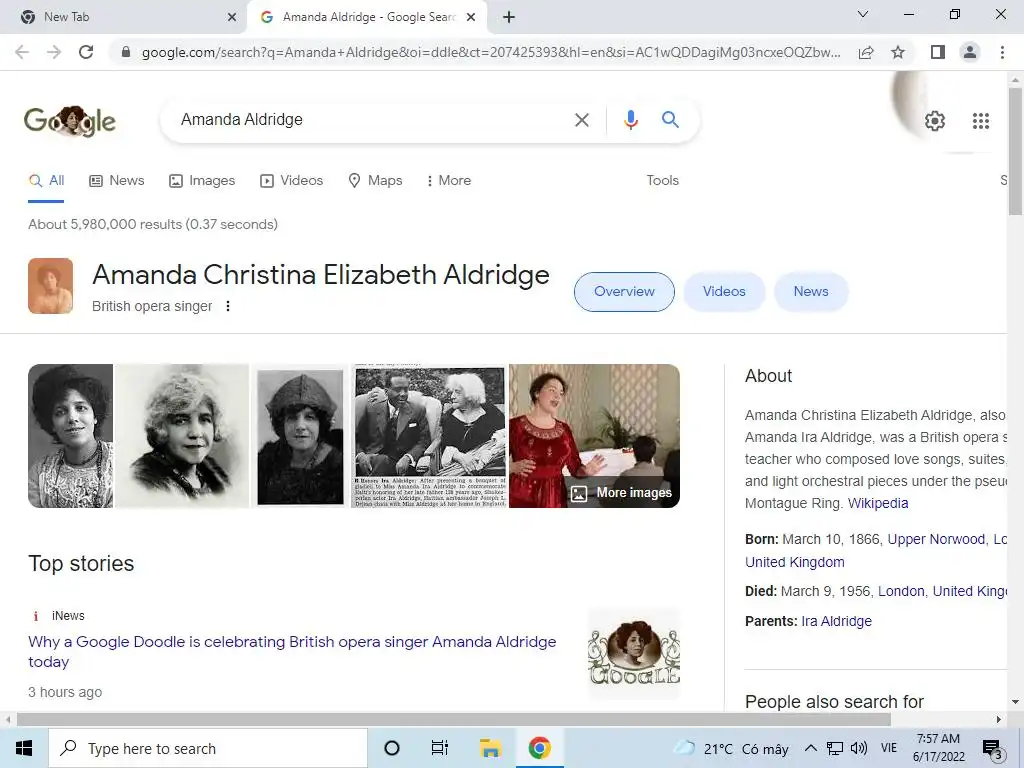
Task: Open second portrait of older woman
Action: (x=182, y=436)
